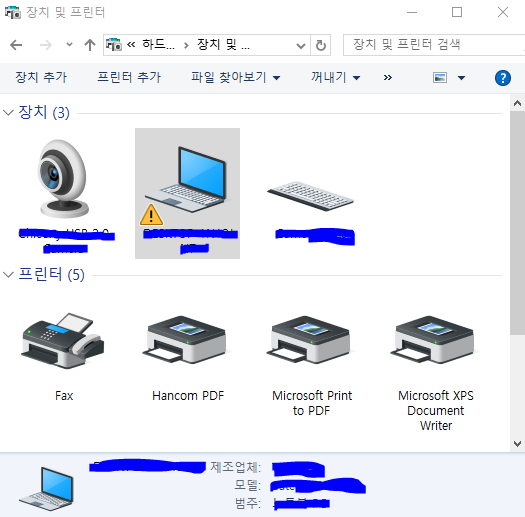Click the 범주: label in details pane
525x517 pixels.
click(x=247, y=503)
